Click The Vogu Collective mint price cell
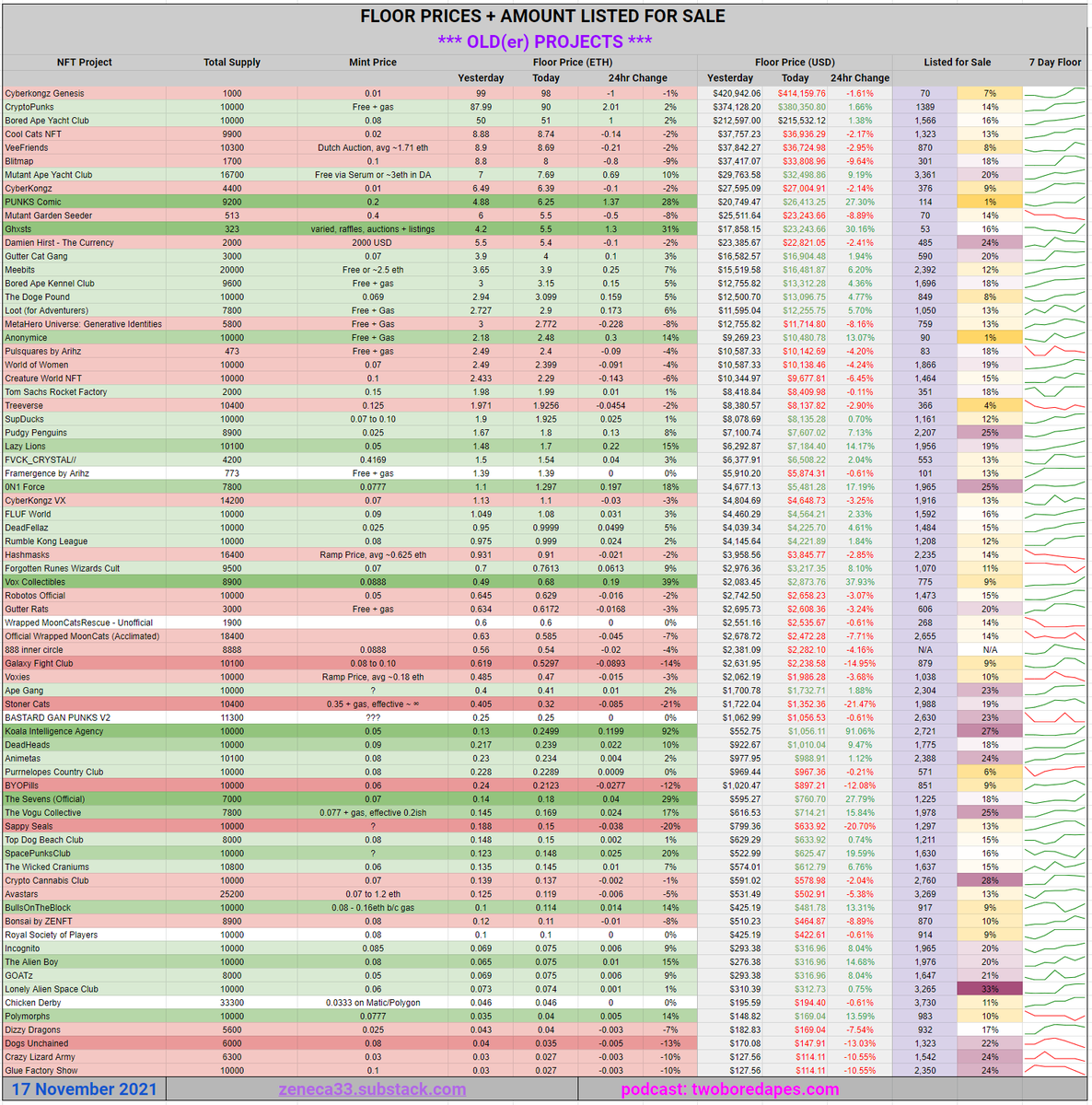The width and height of the screenshot is (1092, 1105). [373, 812]
